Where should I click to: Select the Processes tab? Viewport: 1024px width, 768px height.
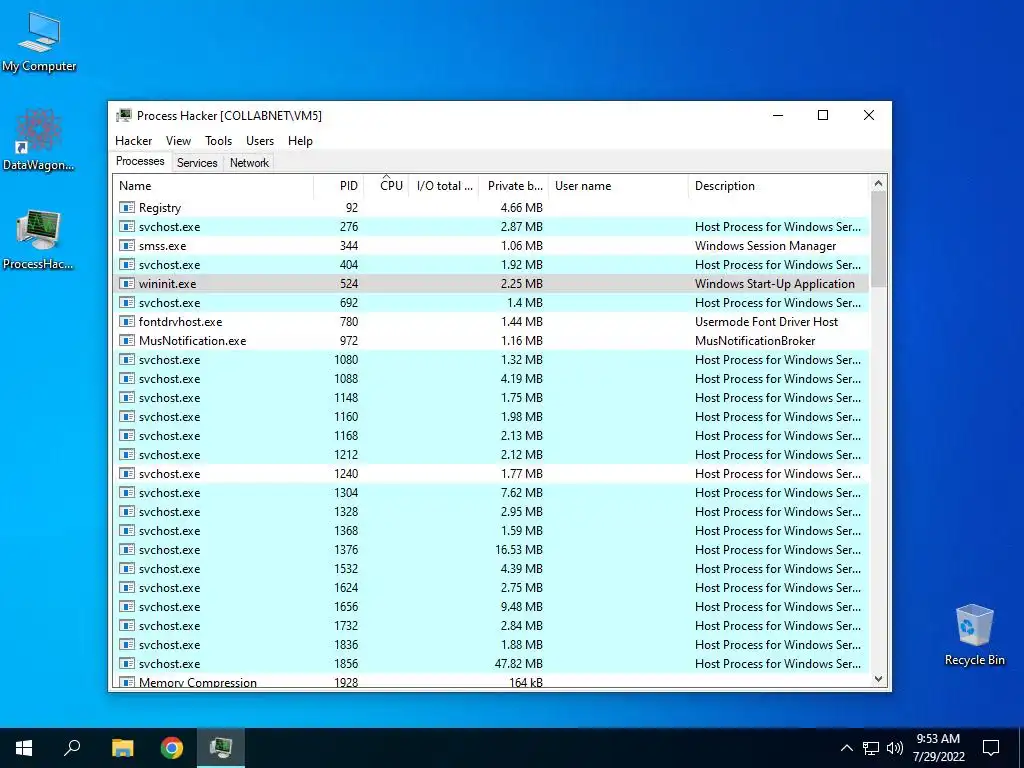140,161
